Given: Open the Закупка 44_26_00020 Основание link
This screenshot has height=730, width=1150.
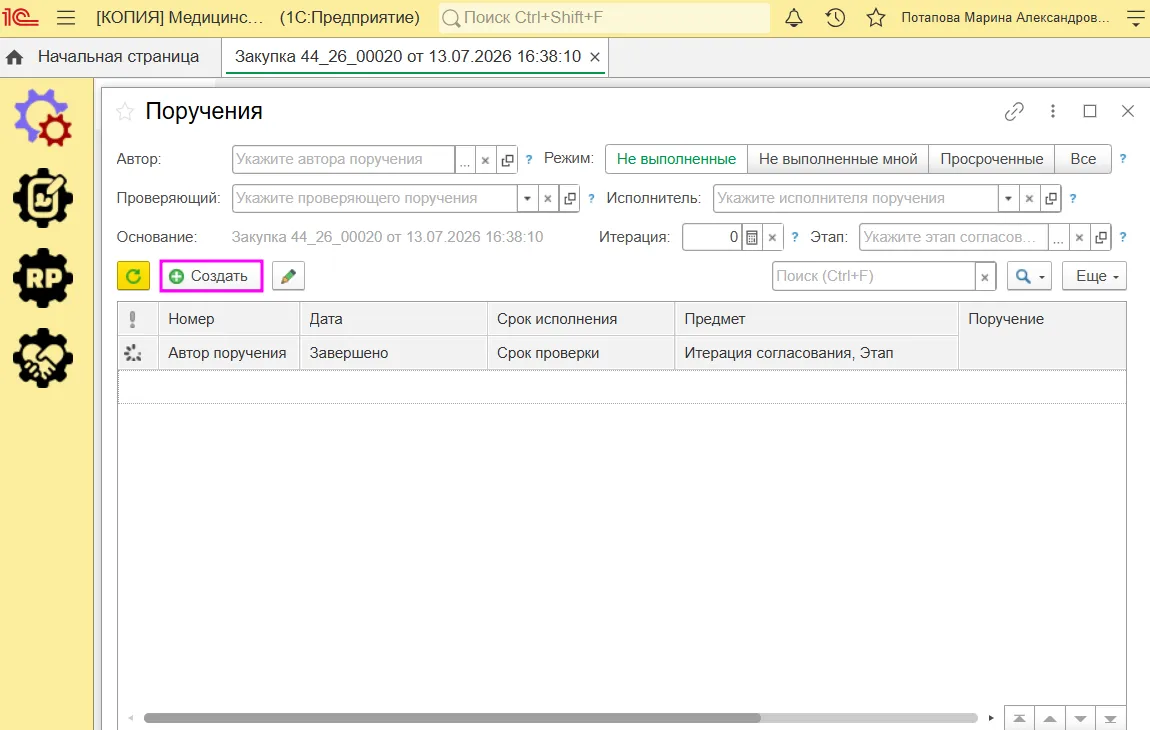Looking at the screenshot, I should click(387, 237).
